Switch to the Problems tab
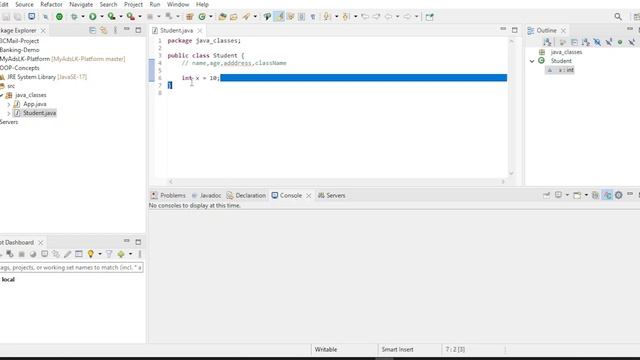Screen dimensions: 640x360 click(x=168, y=196)
